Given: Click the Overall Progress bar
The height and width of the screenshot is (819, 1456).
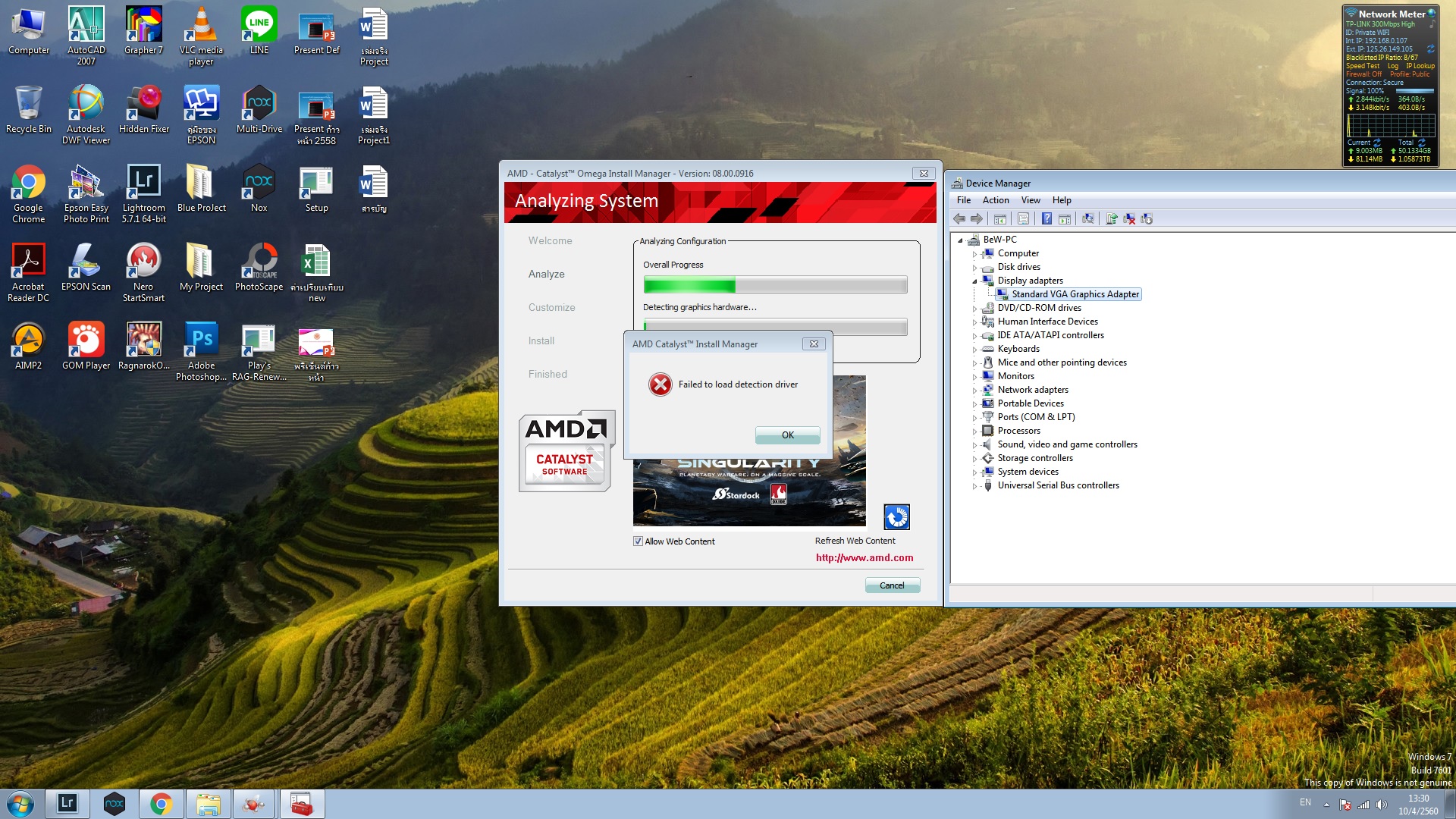Looking at the screenshot, I should click(x=775, y=285).
